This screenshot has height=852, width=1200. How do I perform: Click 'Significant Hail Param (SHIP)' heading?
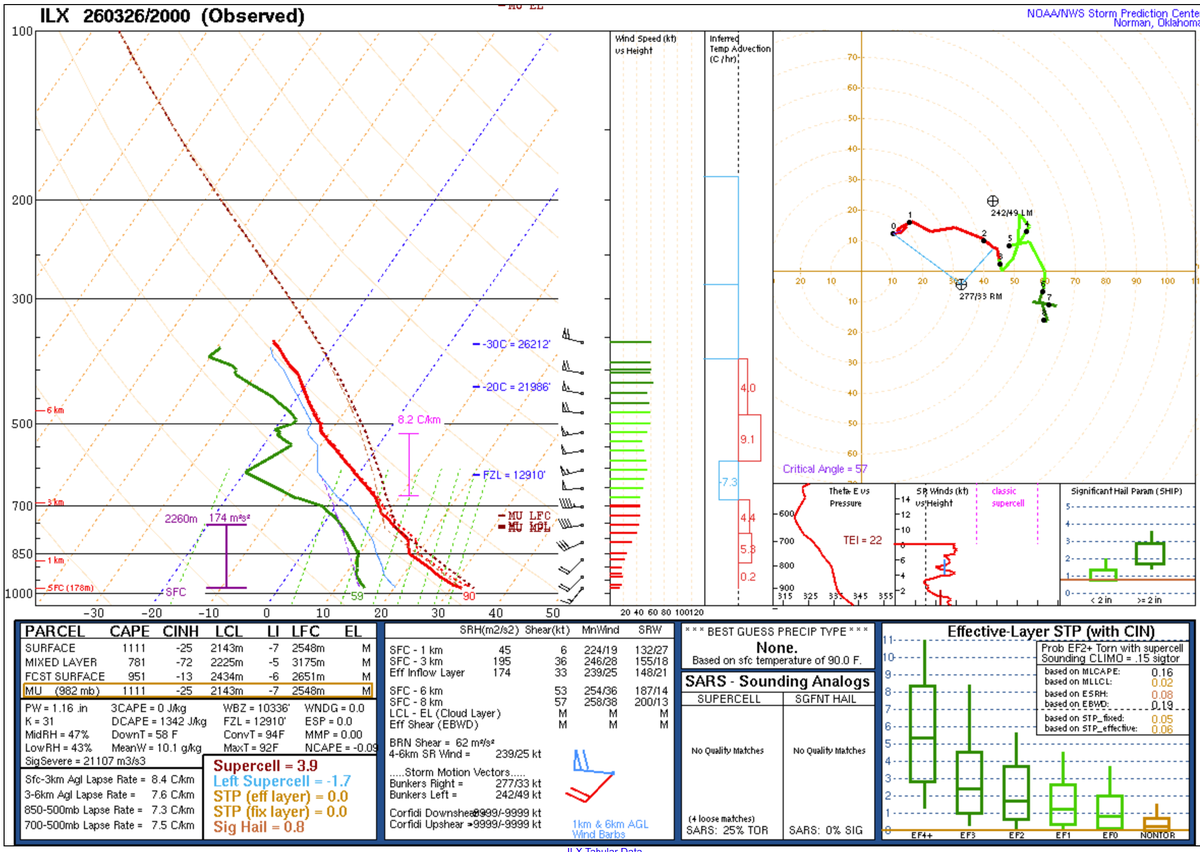pos(1126,492)
